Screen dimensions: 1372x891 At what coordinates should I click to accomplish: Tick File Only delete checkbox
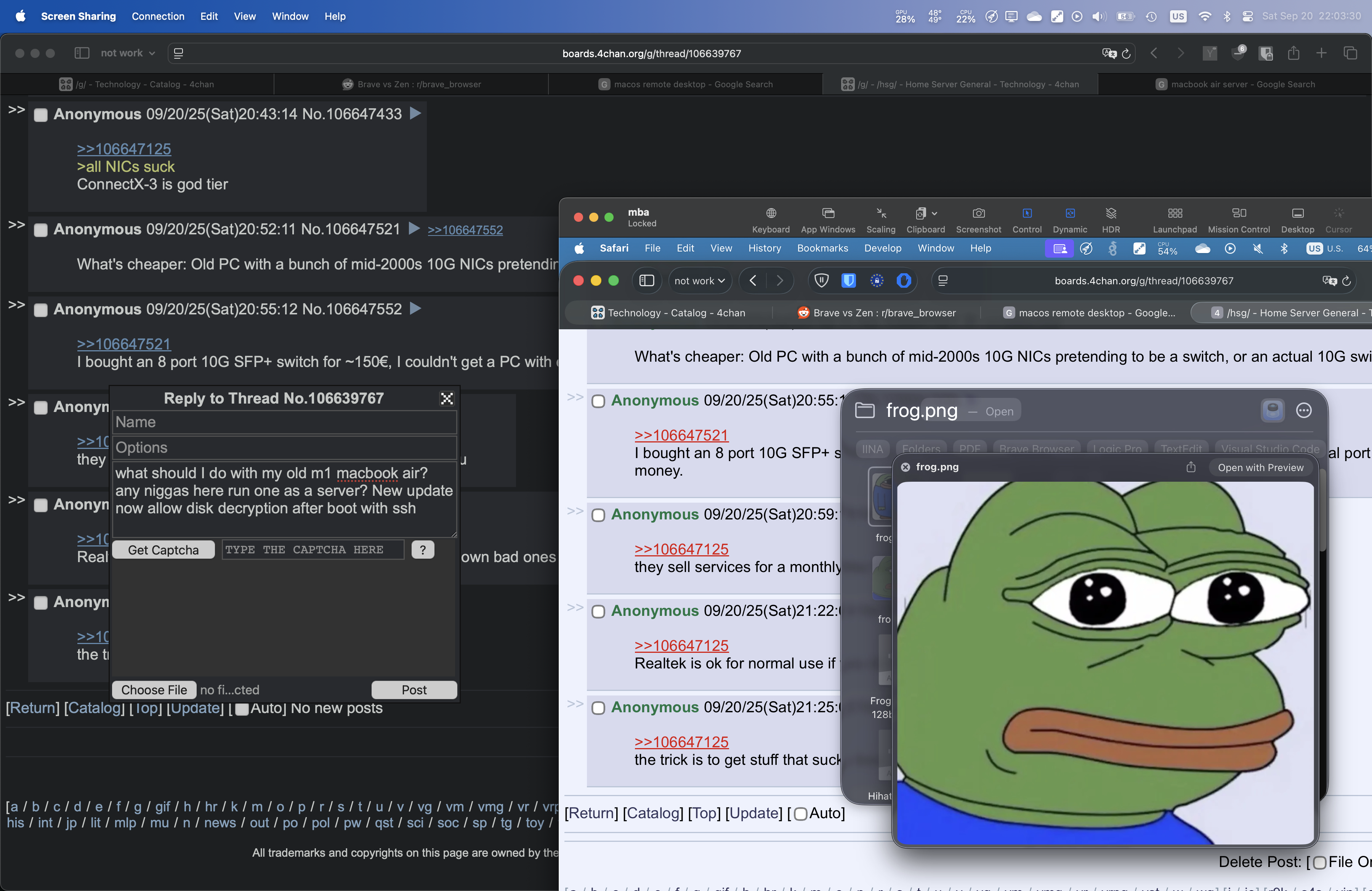pos(1319,863)
